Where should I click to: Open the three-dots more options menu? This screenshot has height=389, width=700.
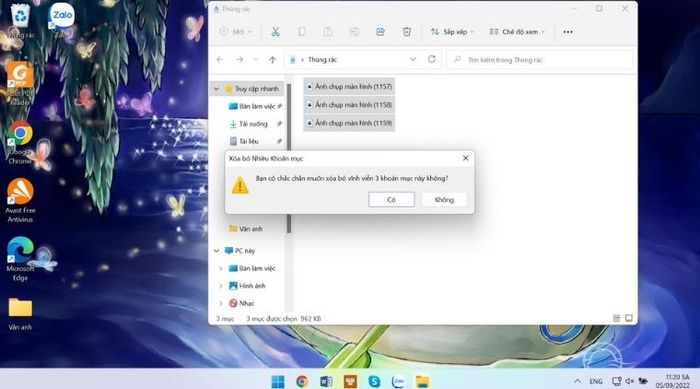click(568, 32)
